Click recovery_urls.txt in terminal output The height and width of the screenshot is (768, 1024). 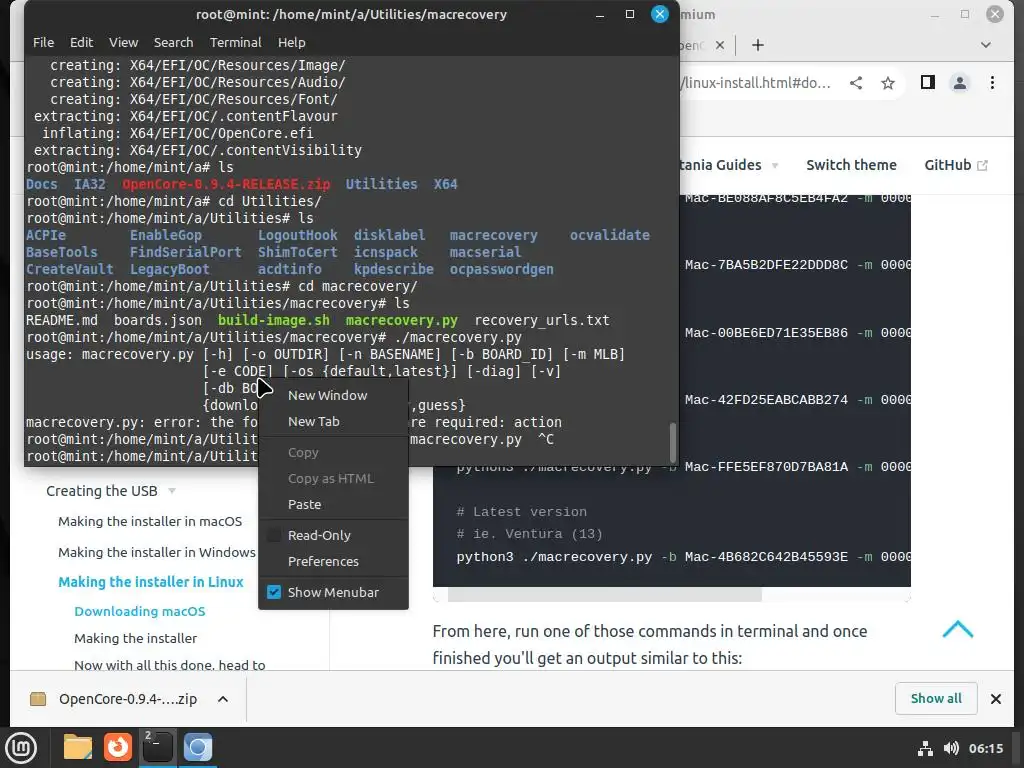[x=541, y=321]
